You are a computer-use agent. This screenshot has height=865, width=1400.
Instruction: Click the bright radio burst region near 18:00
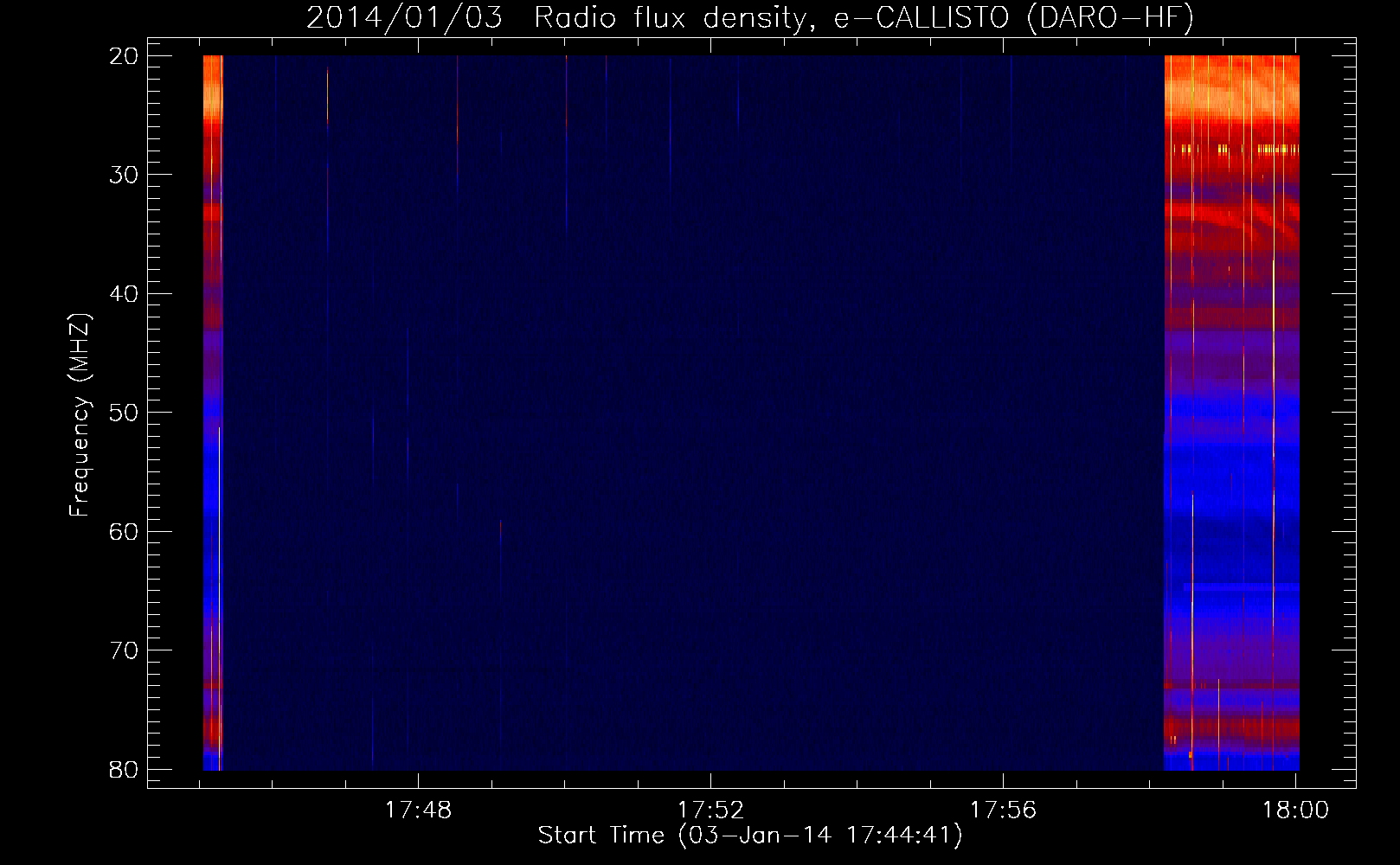coord(1231,413)
